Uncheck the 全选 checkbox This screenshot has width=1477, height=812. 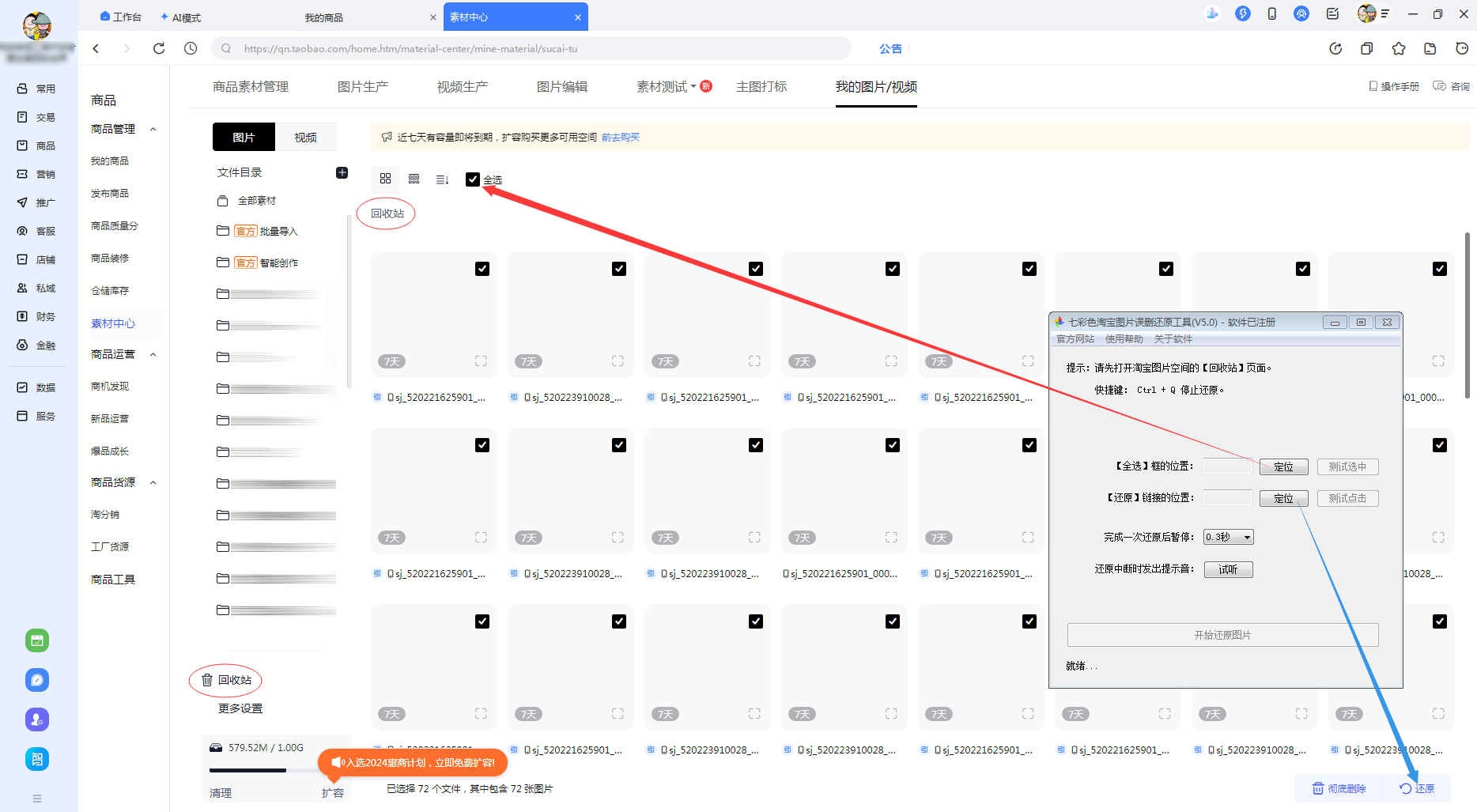click(473, 179)
